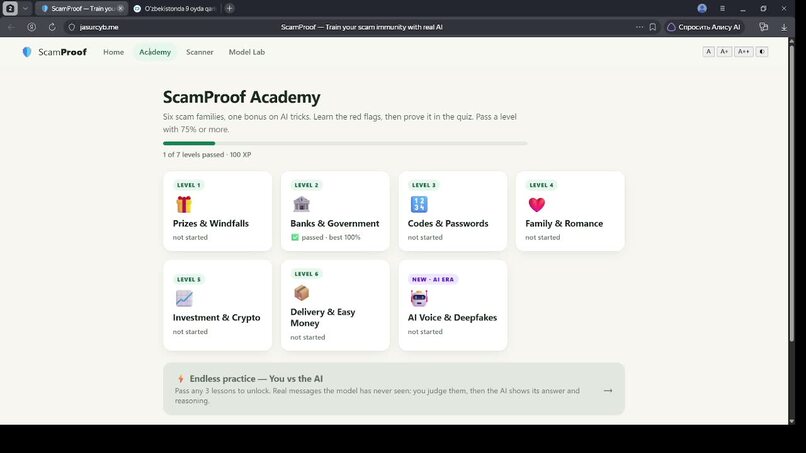Click the LEVEL 2 badge
806x453 pixels.
(x=306, y=185)
